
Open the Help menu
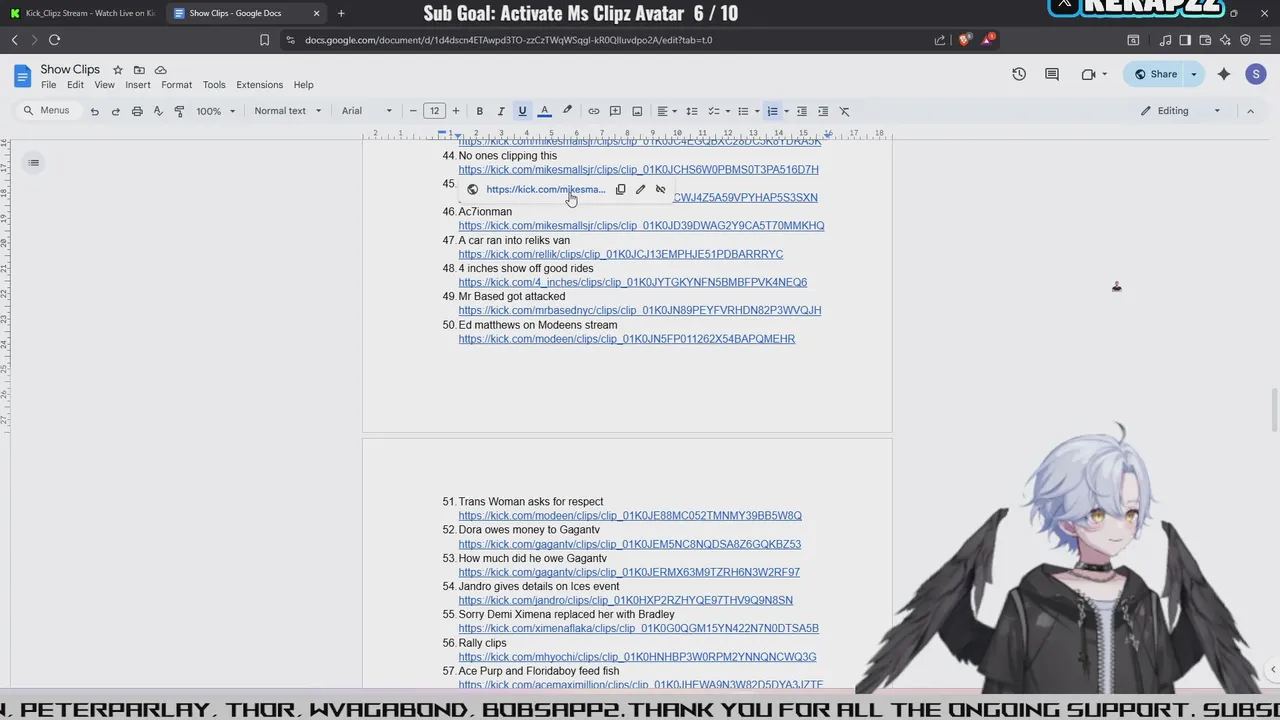point(303,85)
